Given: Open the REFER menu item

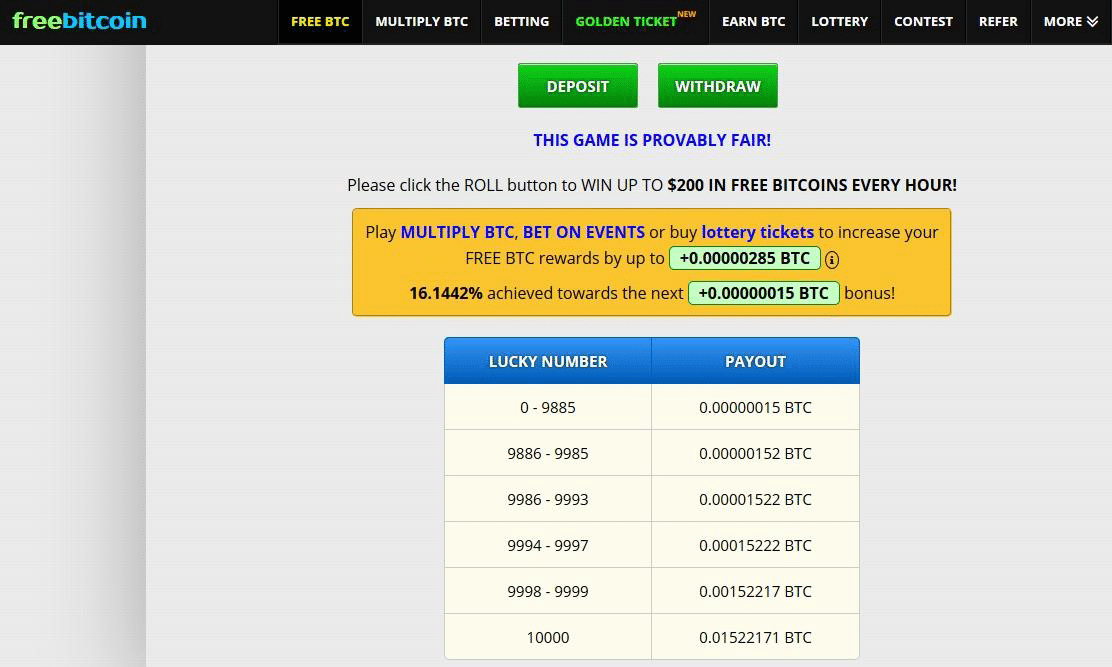Looking at the screenshot, I should click(998, 22).
